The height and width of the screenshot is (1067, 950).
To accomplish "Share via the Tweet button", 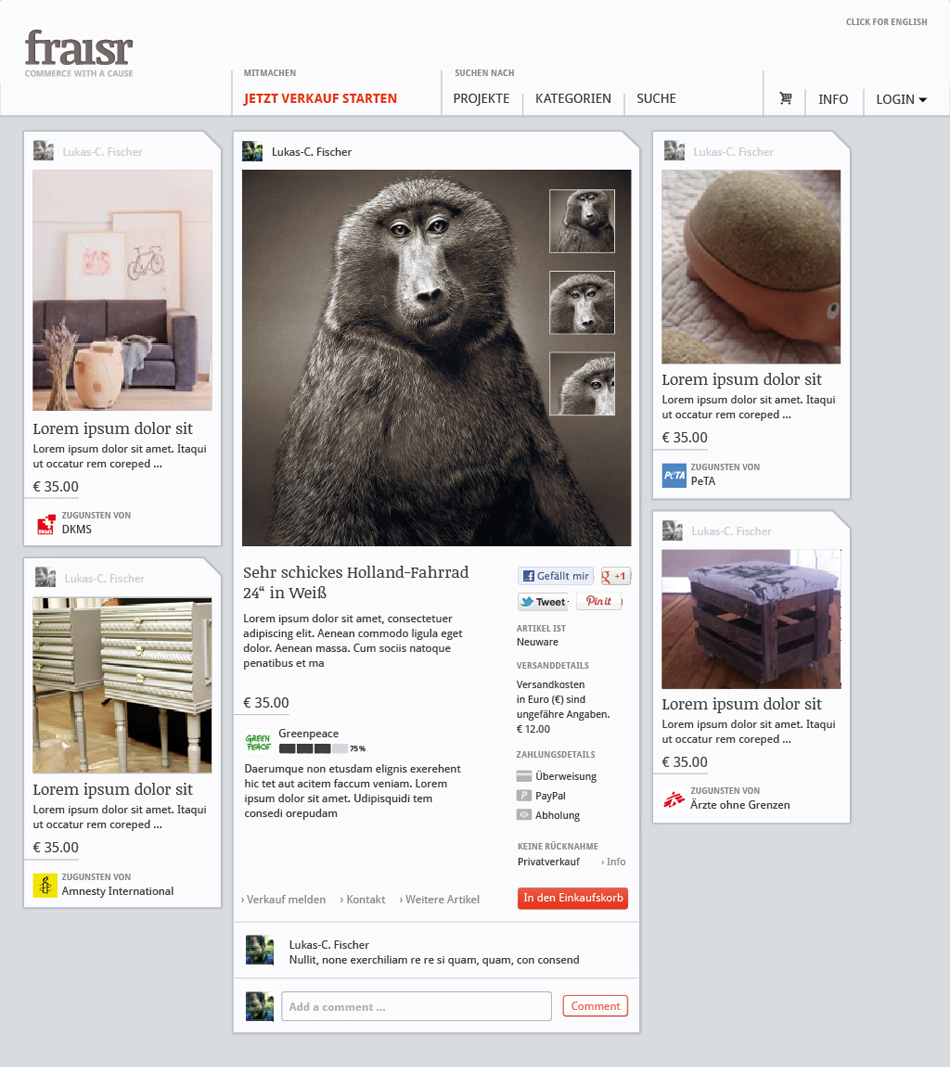I will [x=543, y=602].
